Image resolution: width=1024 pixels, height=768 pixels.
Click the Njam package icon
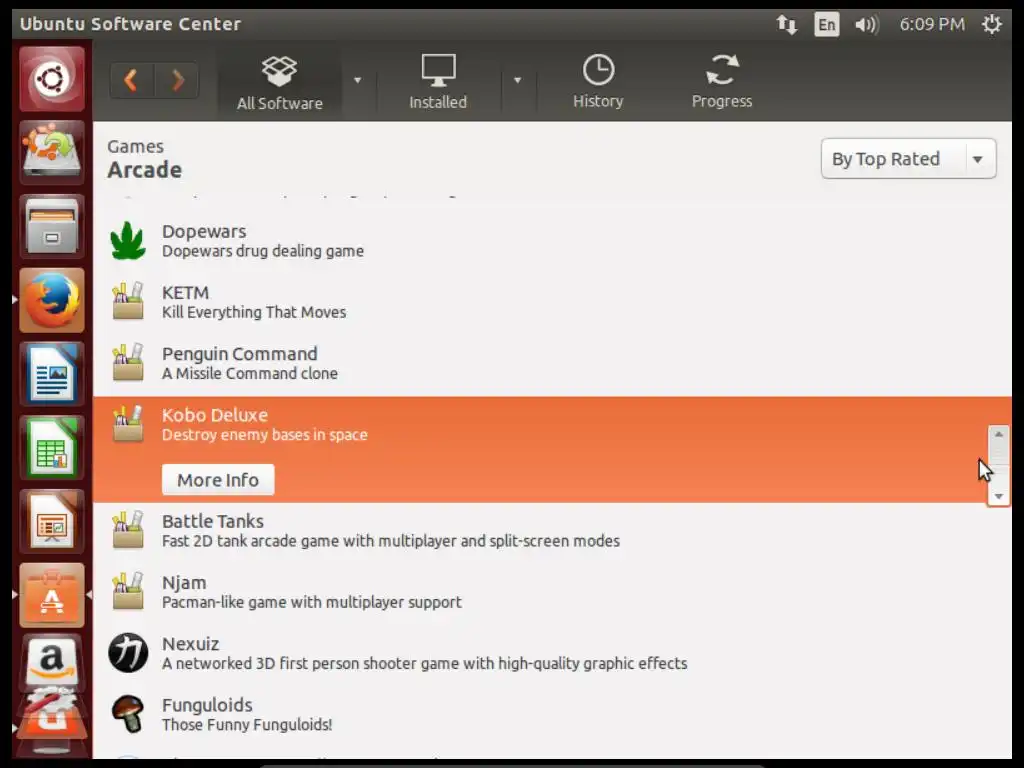click(128, 591)
